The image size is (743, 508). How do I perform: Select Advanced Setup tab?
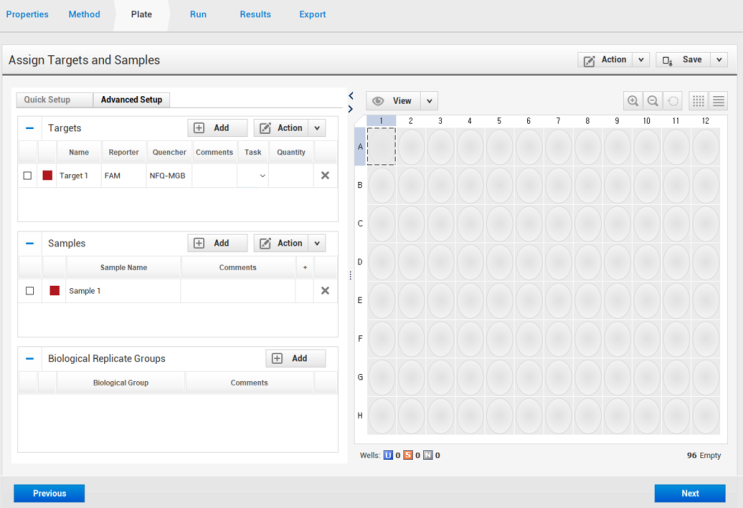click(x=131, y=100)
